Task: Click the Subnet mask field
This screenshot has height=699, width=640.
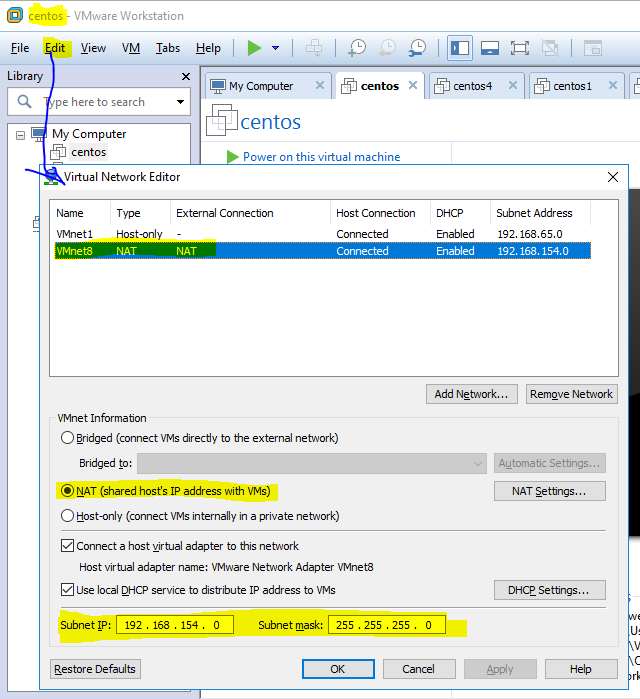Action: 387,625
